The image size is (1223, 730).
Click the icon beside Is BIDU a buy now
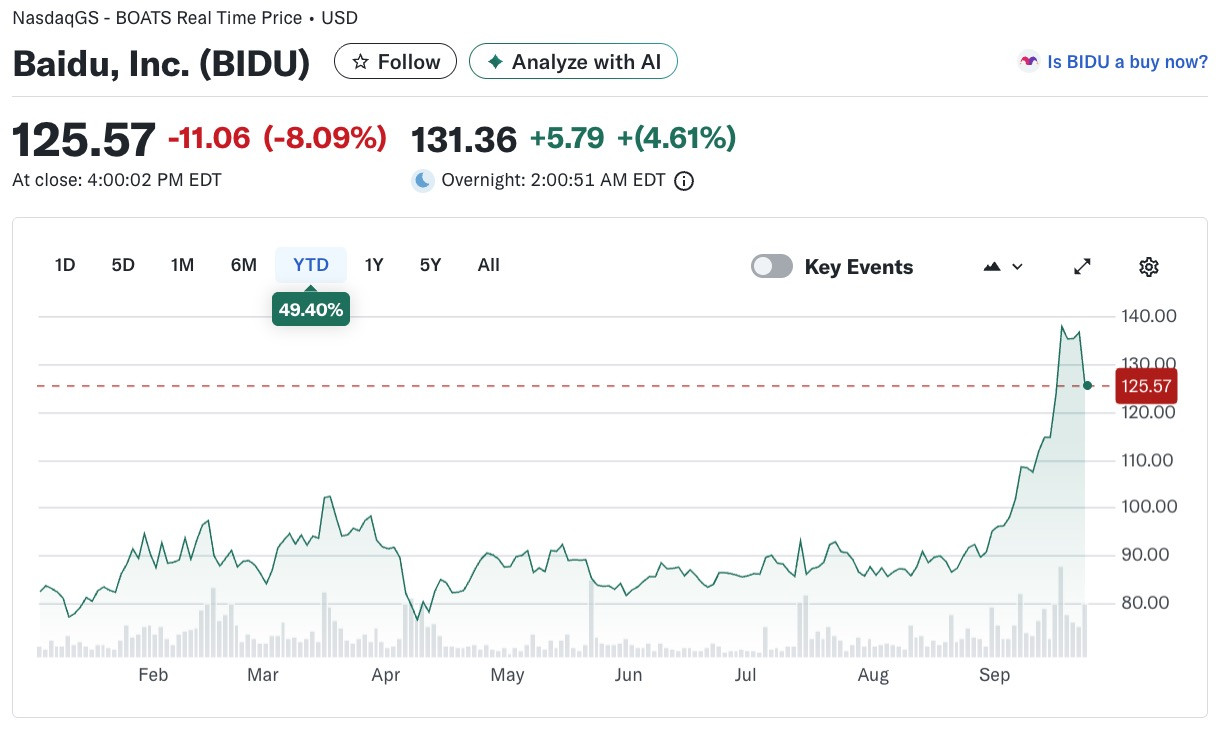click(1028, 62)
